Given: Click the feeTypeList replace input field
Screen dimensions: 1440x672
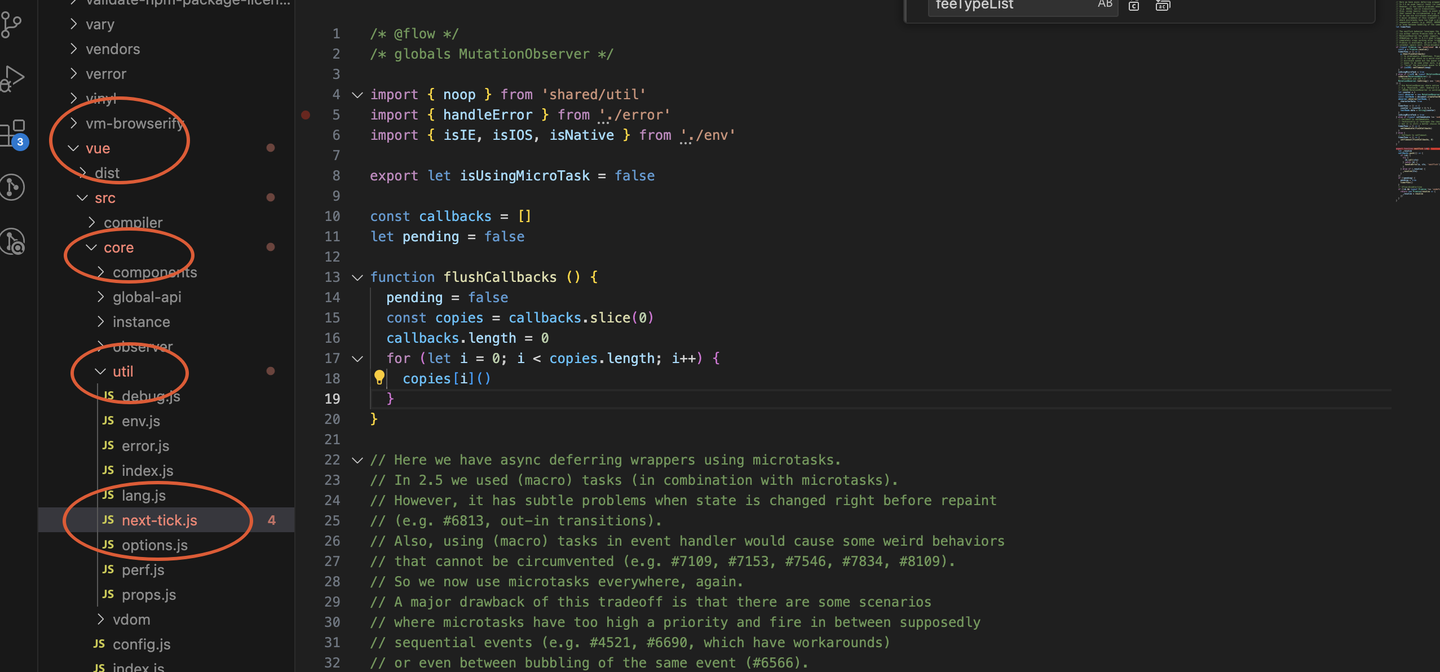Looking at the screenshot, I should (1007, 6).
